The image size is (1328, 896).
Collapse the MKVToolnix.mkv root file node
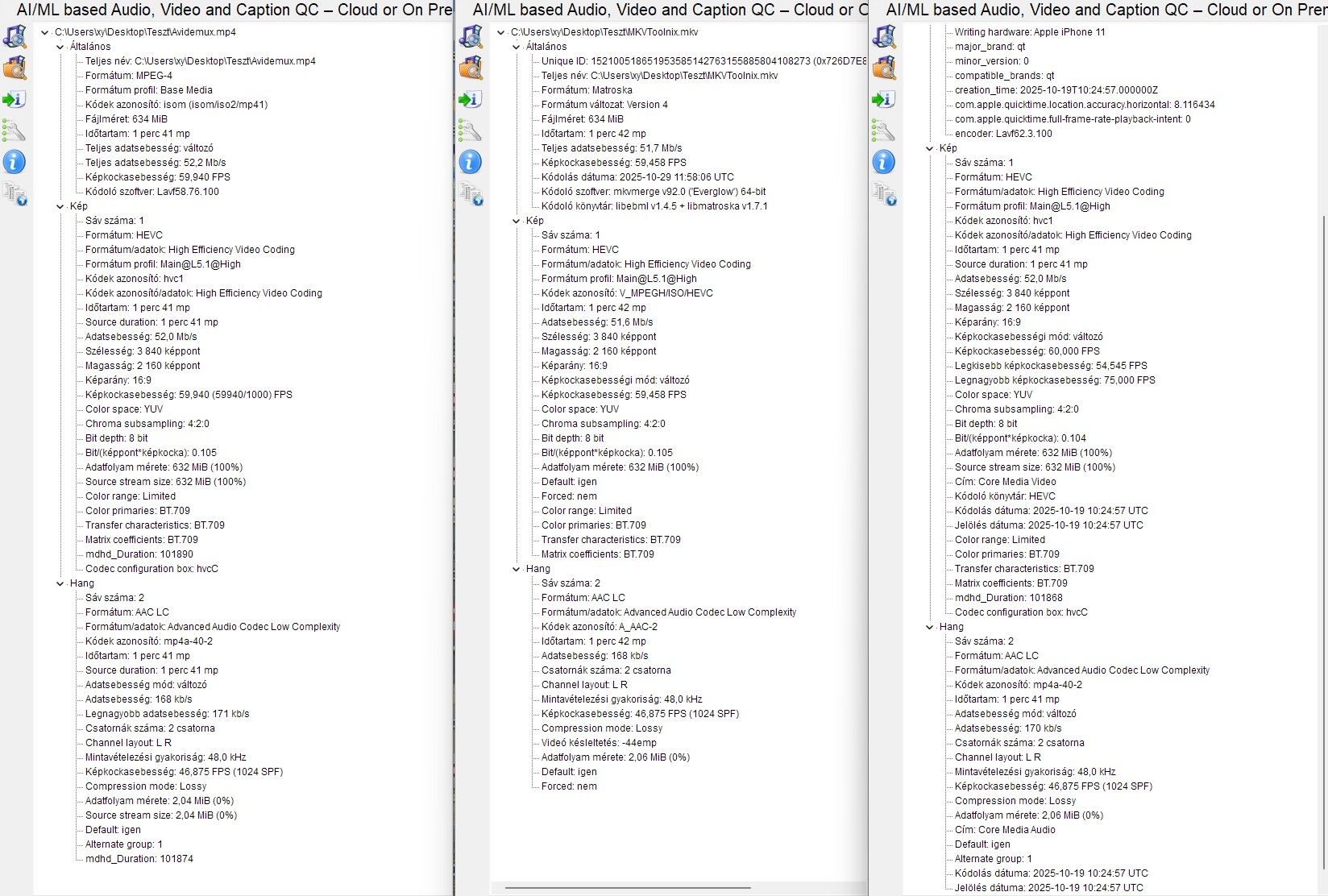click(x=500, y=32)
